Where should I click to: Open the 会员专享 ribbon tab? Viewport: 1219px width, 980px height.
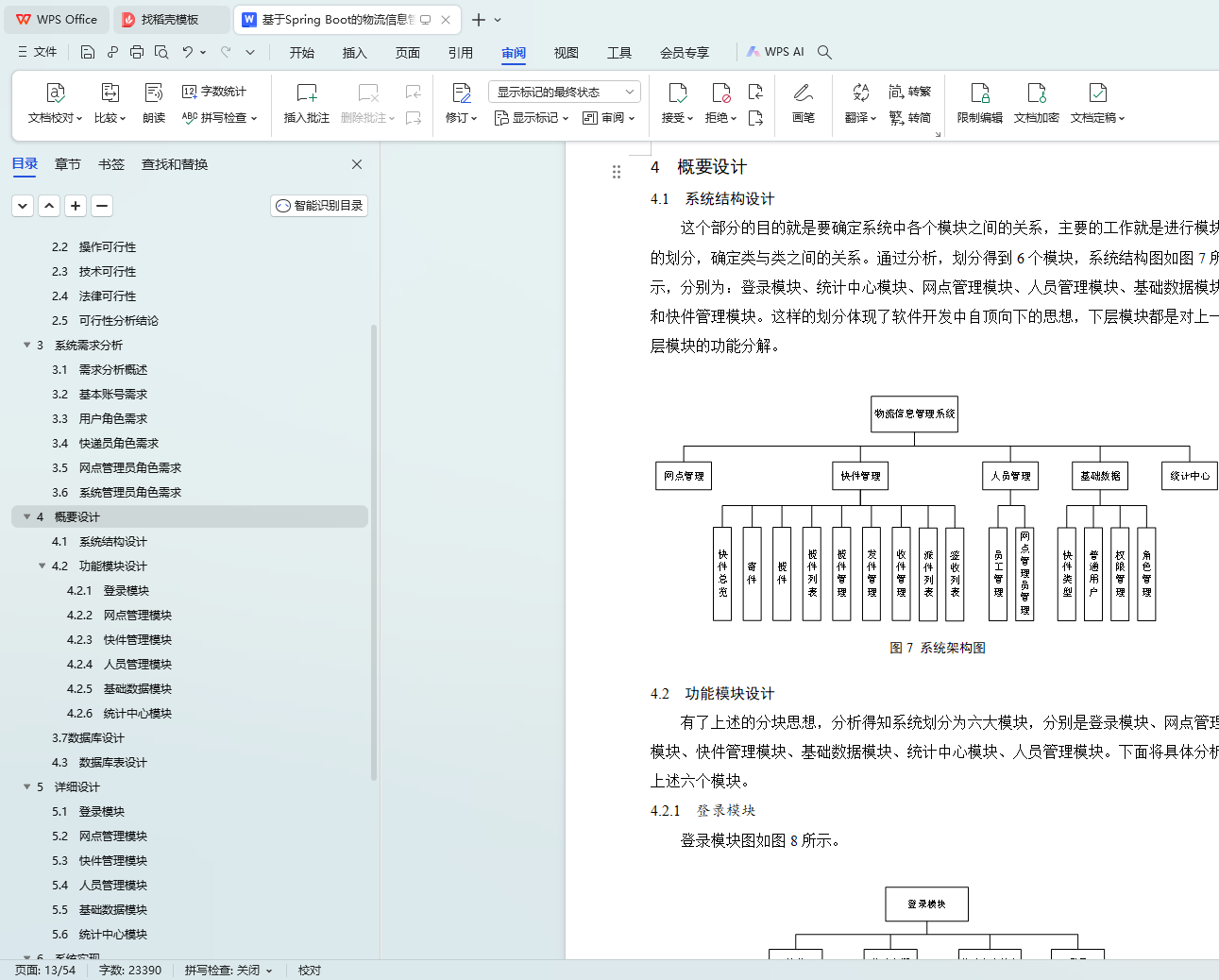[685, 53]
